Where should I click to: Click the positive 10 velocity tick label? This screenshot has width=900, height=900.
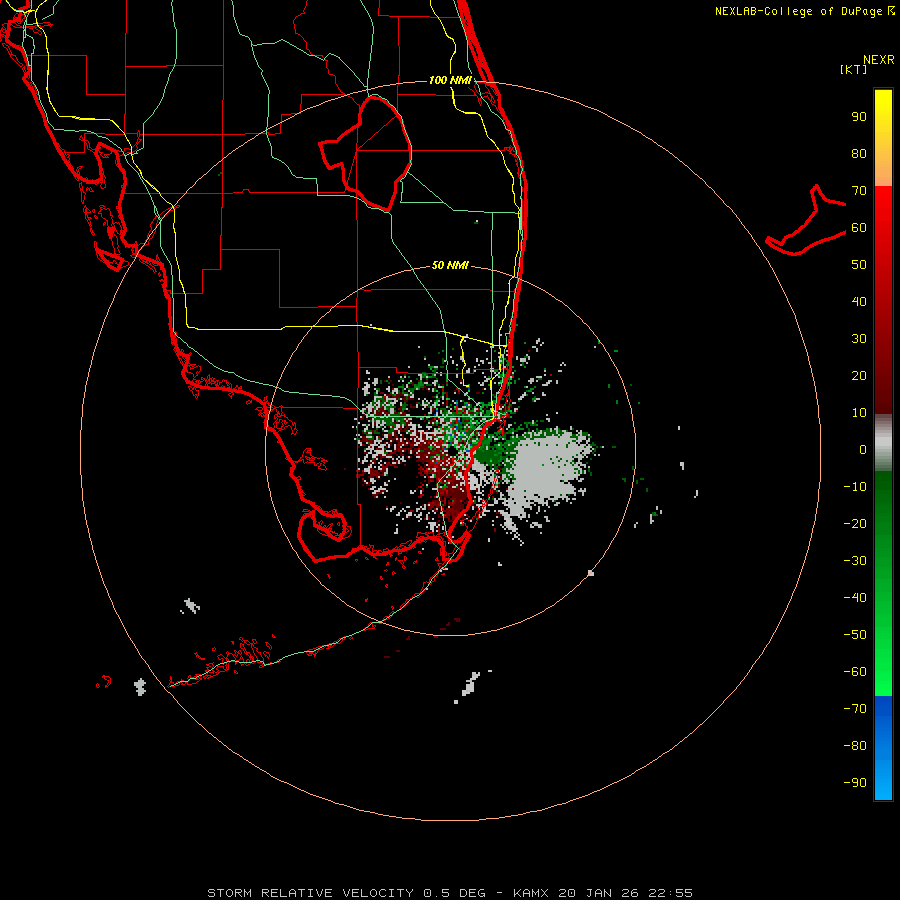tap(859, 413)
